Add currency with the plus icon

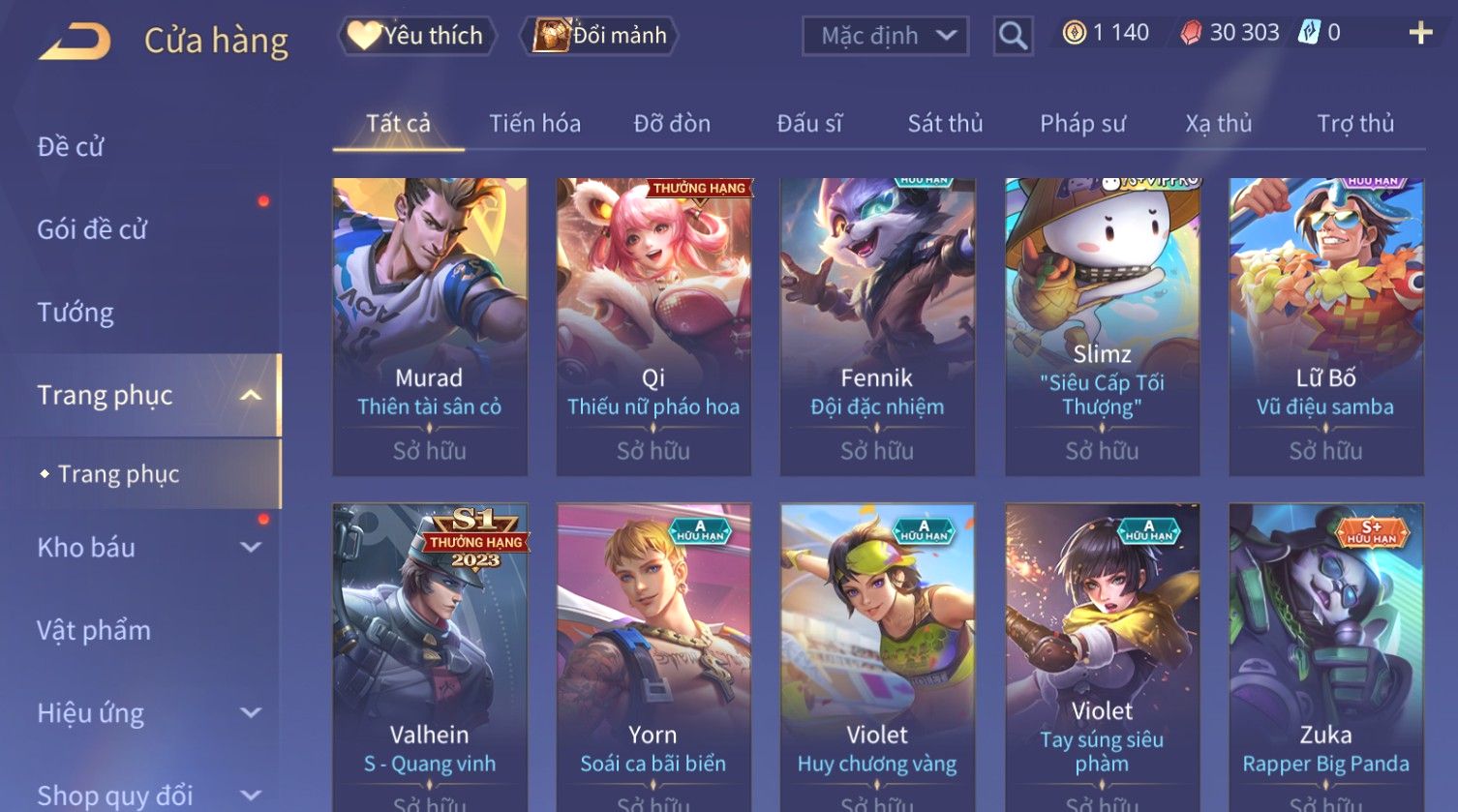(1420, 34)
